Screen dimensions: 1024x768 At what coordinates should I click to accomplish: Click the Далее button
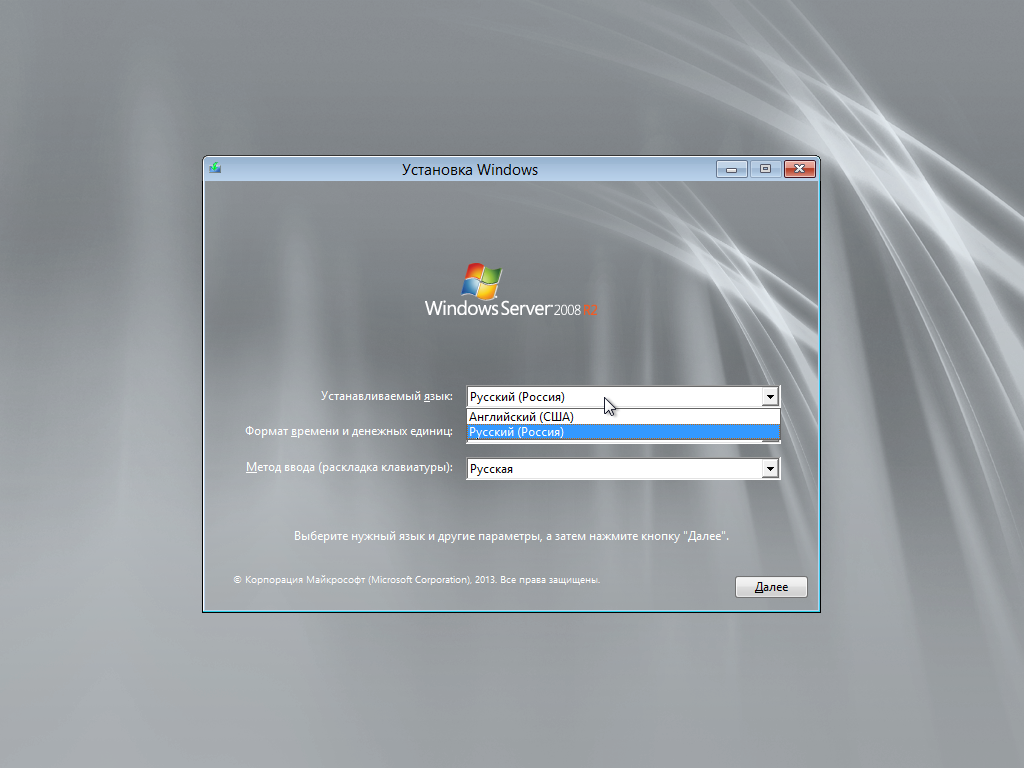click(x=771, y=586)
